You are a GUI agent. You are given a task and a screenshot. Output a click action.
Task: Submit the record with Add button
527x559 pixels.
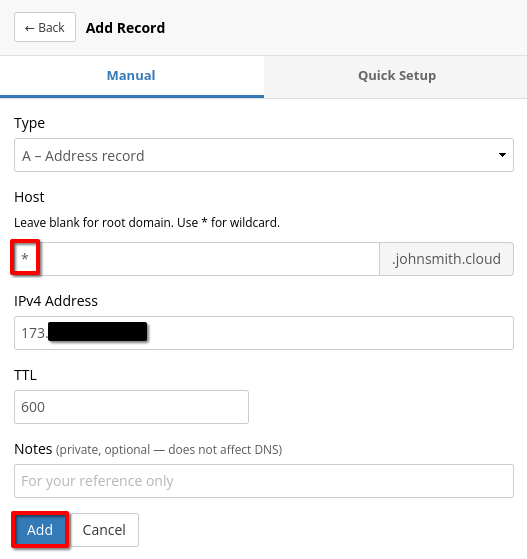point(40,530)
